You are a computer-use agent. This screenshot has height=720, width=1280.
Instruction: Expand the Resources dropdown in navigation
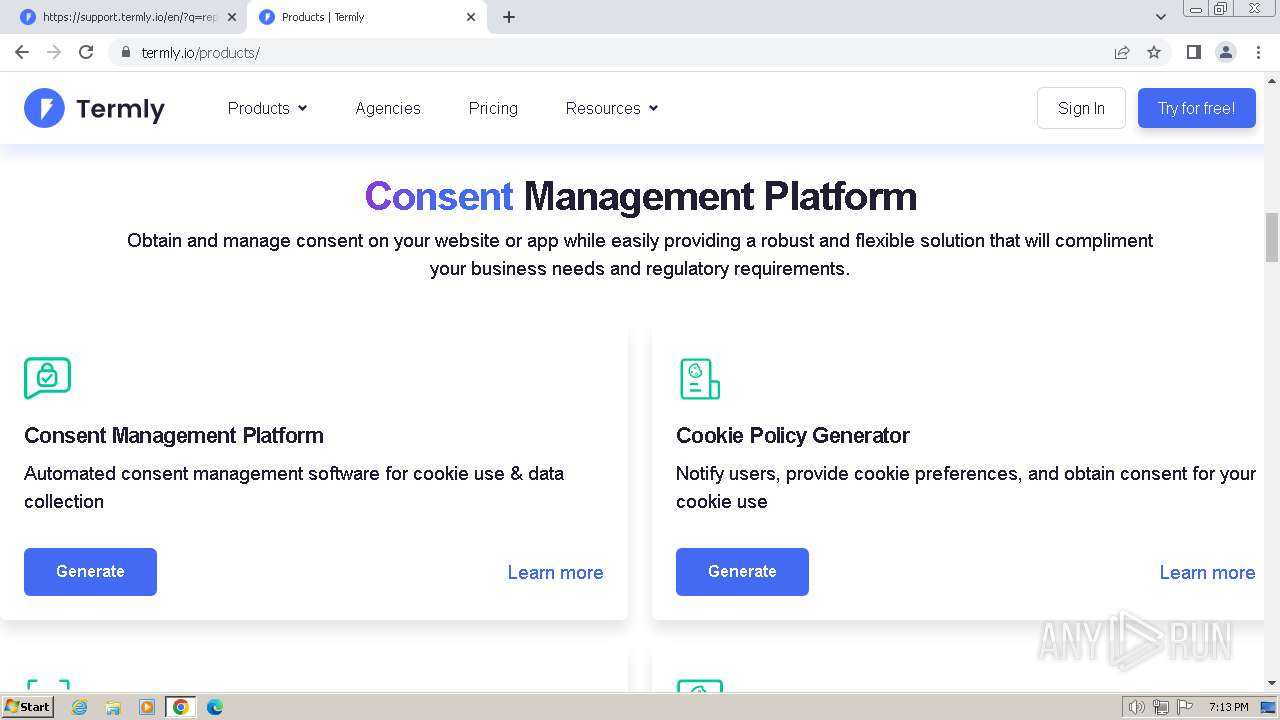612,108
